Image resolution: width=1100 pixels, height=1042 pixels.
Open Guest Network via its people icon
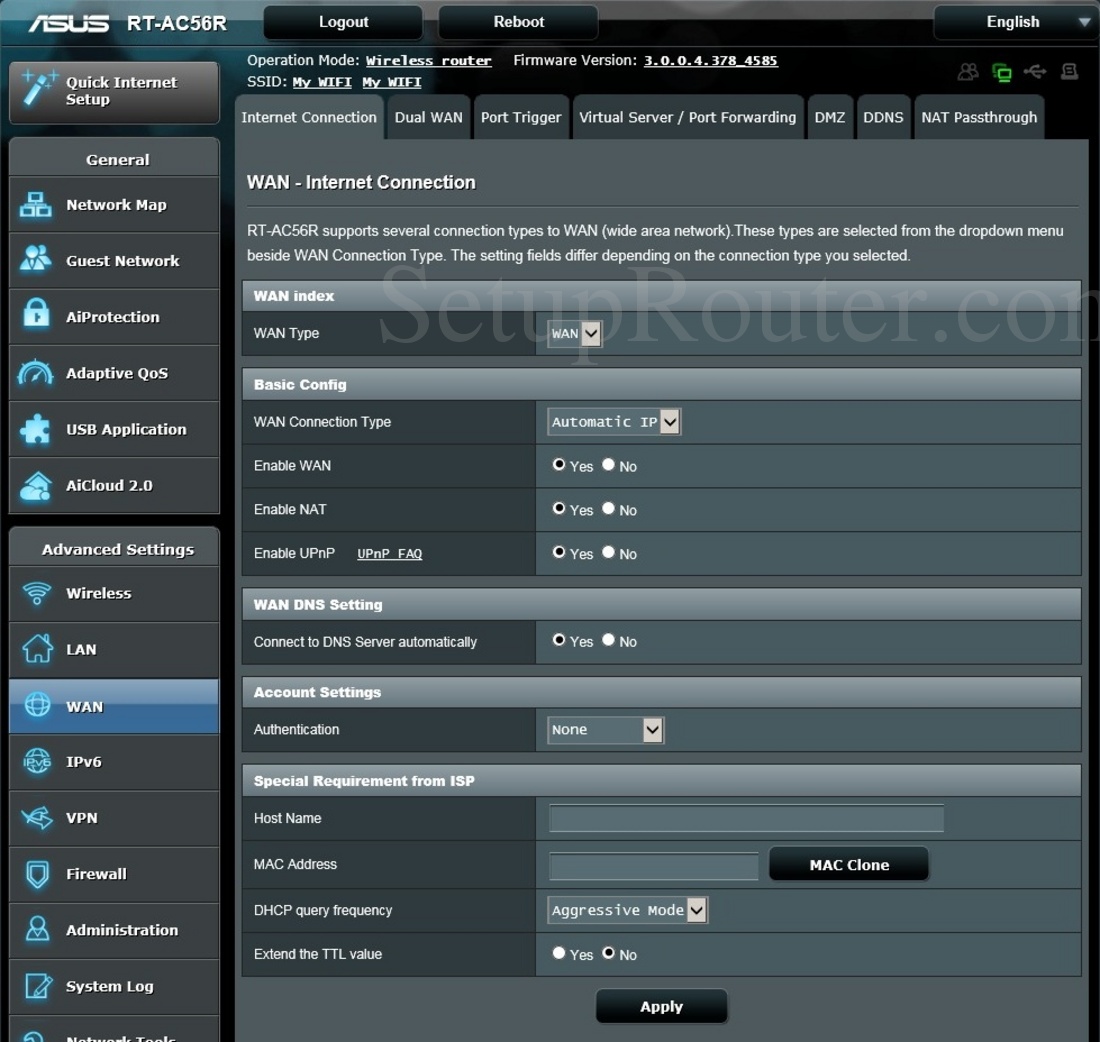(x=36, y=260)
